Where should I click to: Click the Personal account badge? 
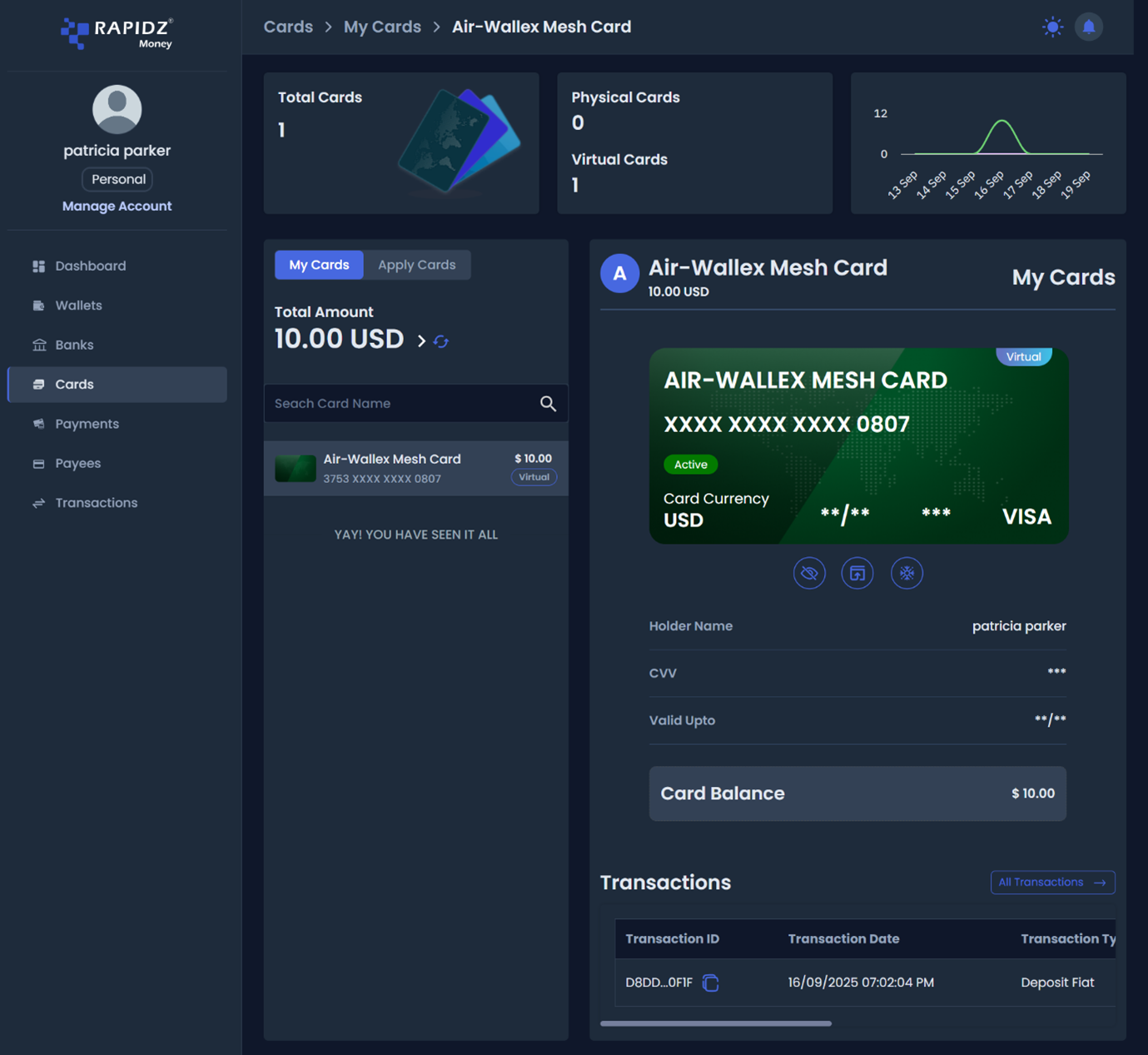tap(118, 179)
